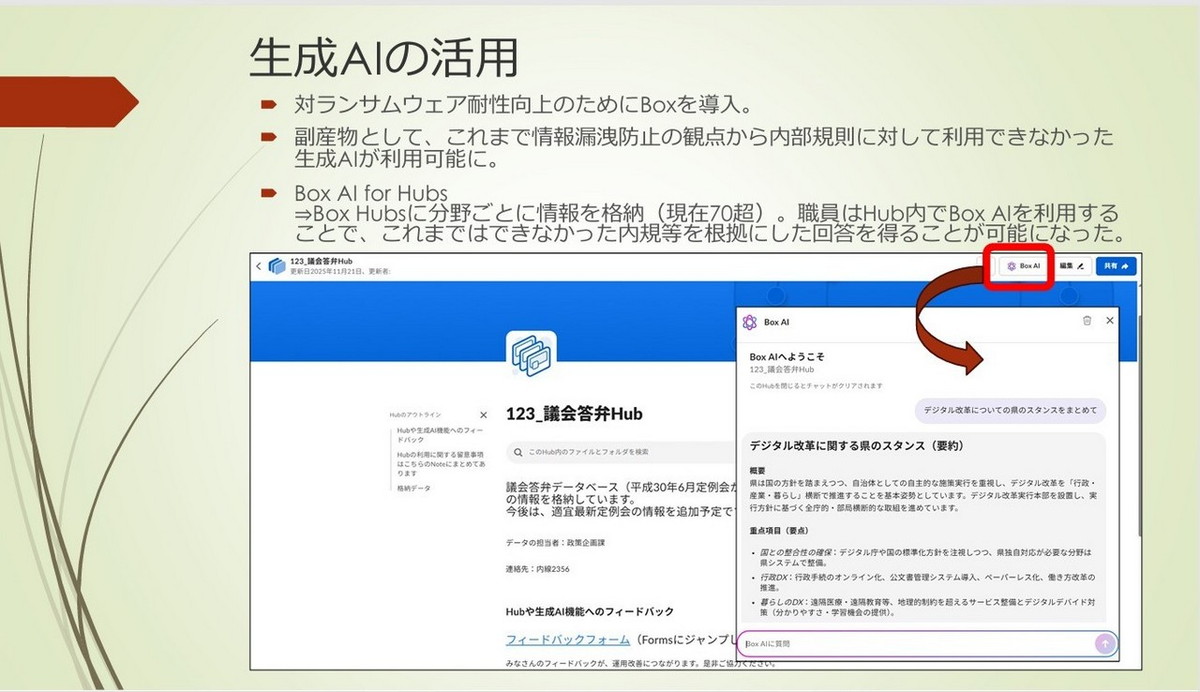Click the user prompt bubble デジタル改革についての県のスタンスをまとめて
The height and width of the screenshot is (692, 1200).
point(1010,410)
